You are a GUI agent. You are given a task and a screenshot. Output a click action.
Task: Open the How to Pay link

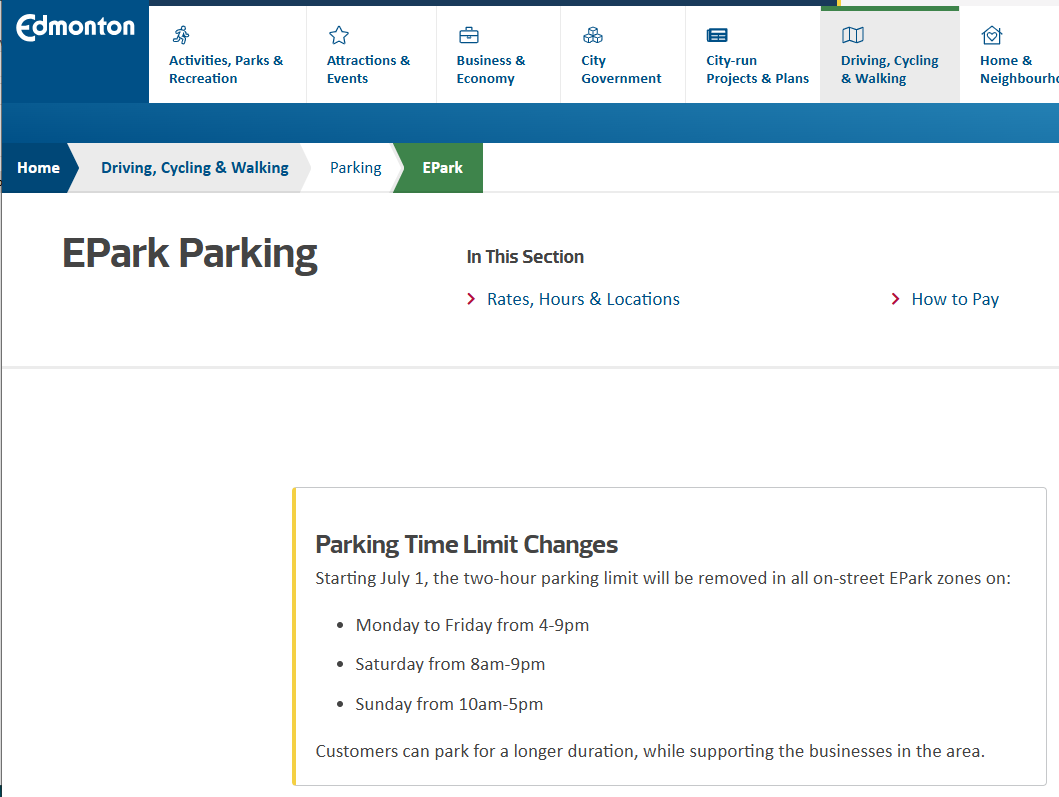click(x=955, y=299)
